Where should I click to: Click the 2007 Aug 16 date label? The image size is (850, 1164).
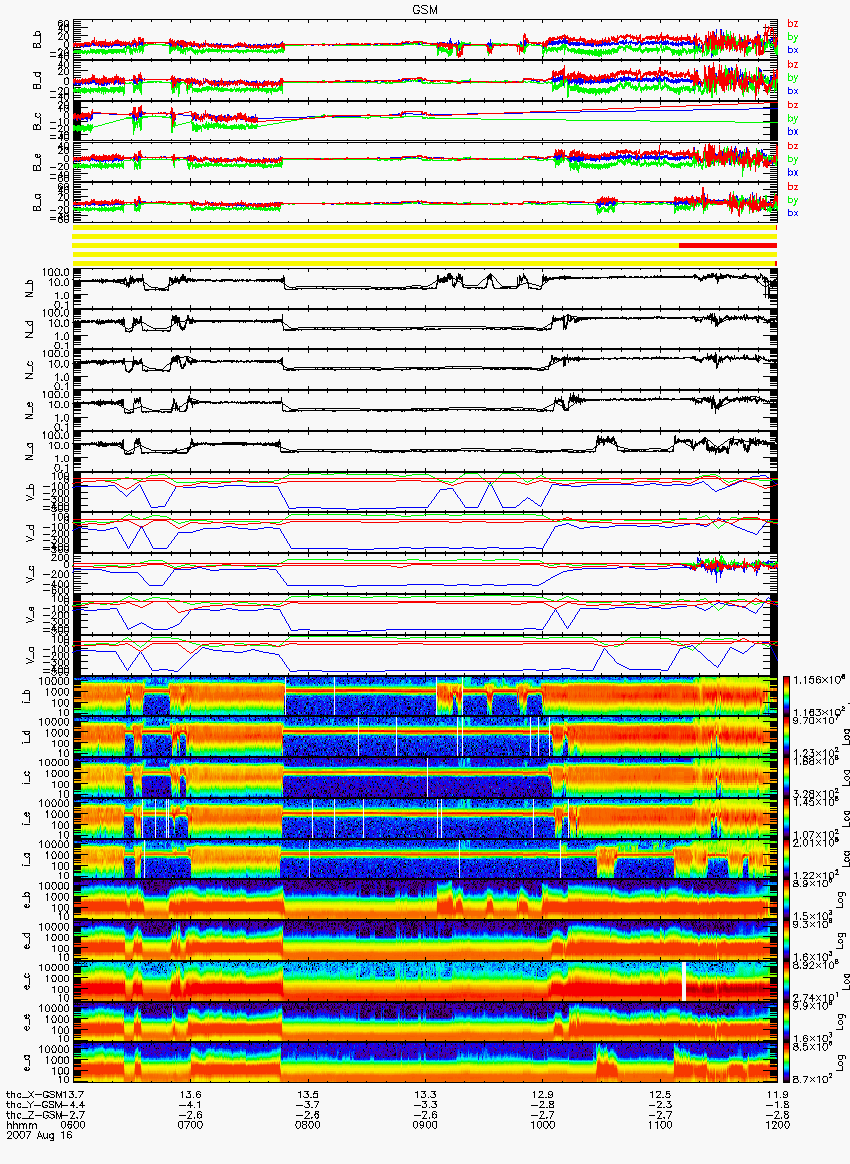click(39, 1135)
